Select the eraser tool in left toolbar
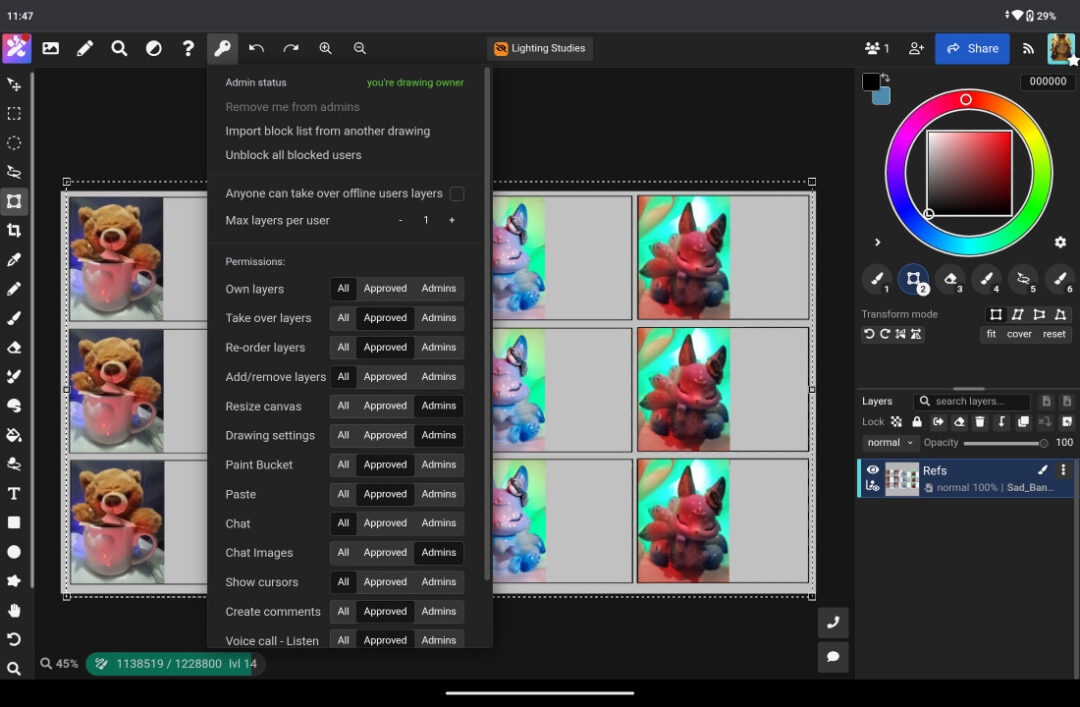This screenshot has height=707, width=1080. pyautogui.click(x=14, y=347)
